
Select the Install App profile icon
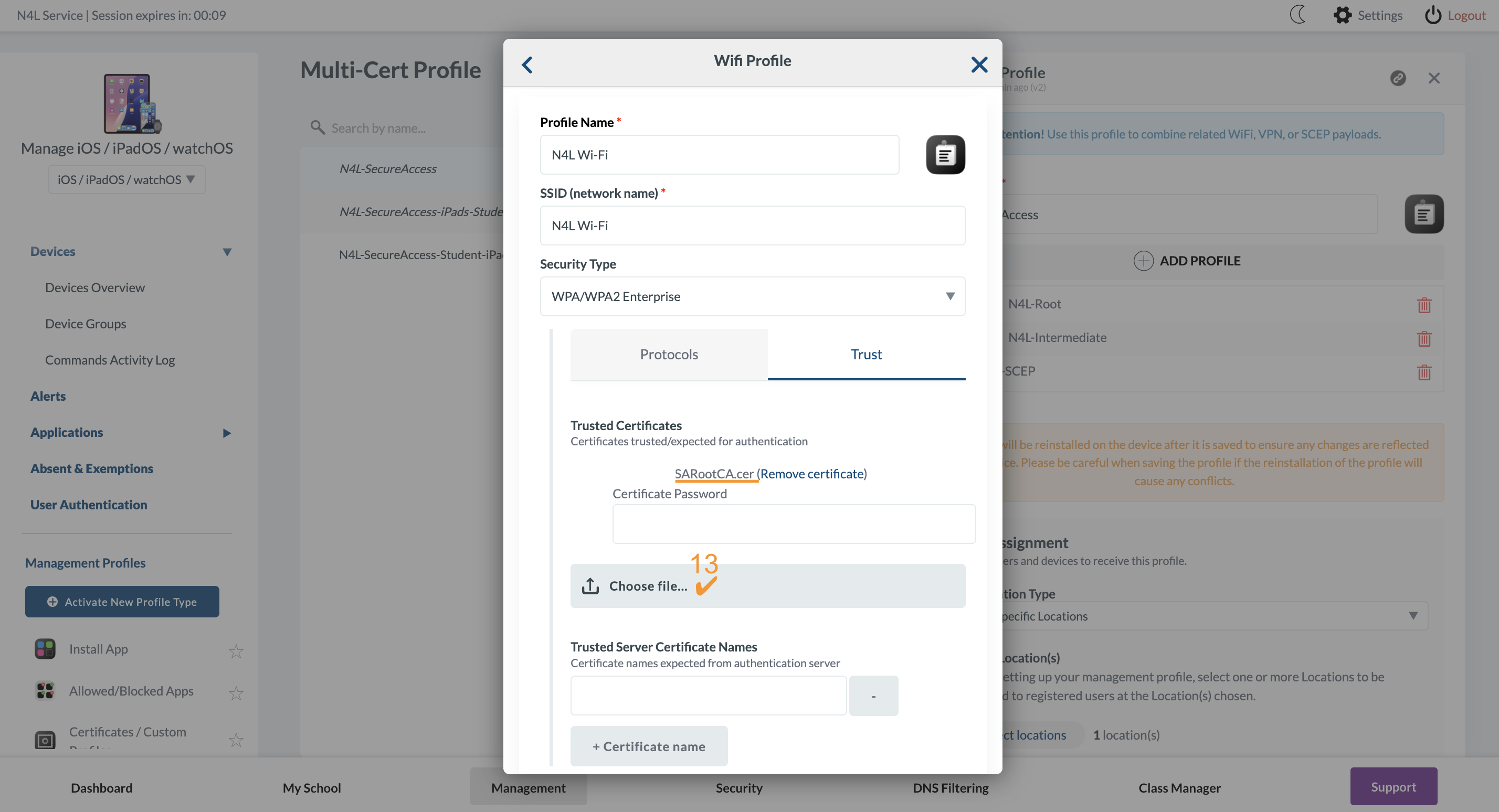click(44, 648)
